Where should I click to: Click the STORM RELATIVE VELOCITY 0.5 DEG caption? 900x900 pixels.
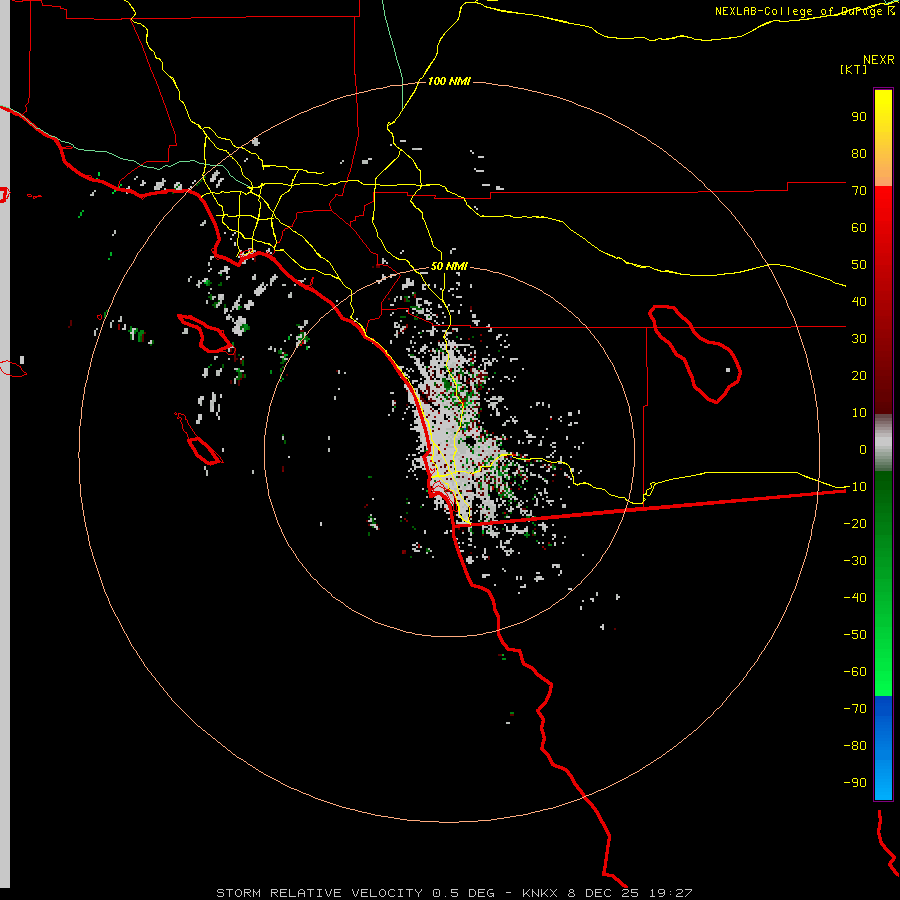point(355,893)
